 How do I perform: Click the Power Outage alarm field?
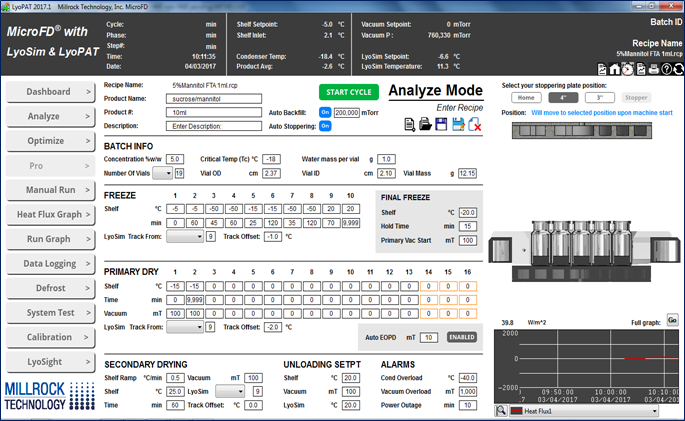pos(467,405)
